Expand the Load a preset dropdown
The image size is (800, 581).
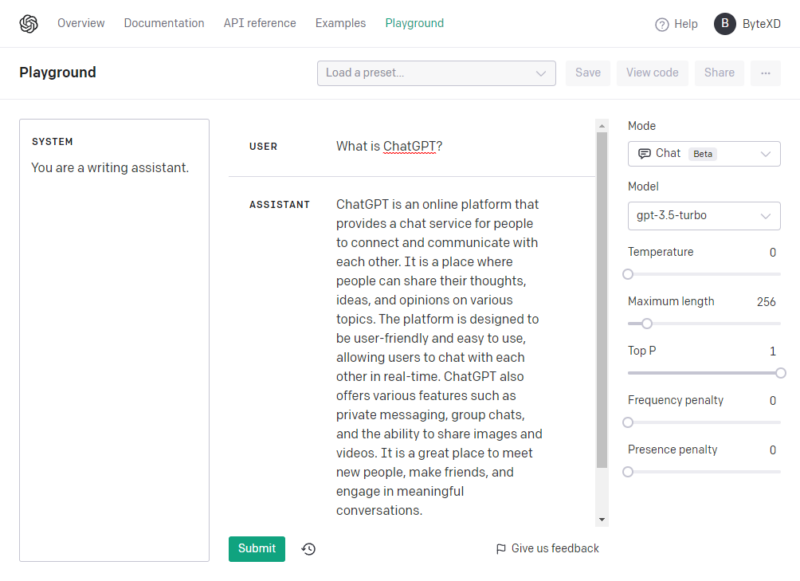(x=436, y=73)
